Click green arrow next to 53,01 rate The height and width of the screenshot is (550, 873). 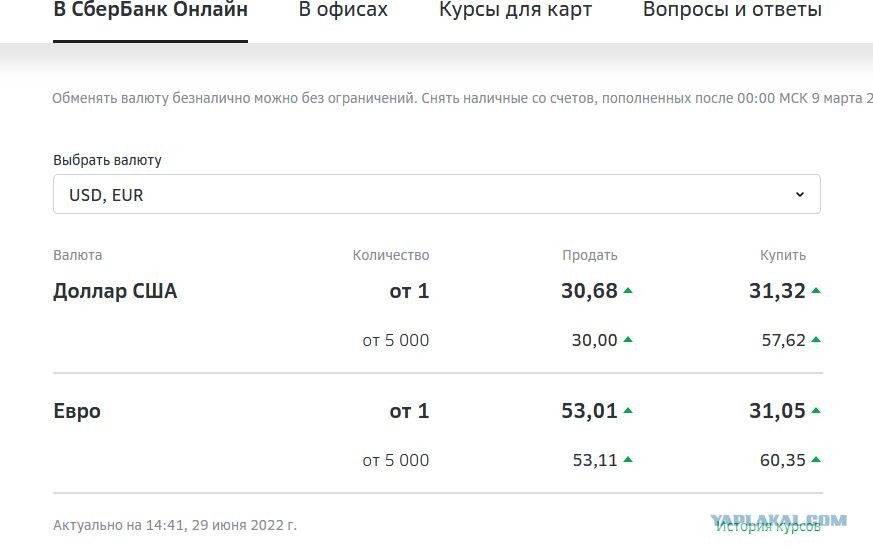[x=628, y=411]
